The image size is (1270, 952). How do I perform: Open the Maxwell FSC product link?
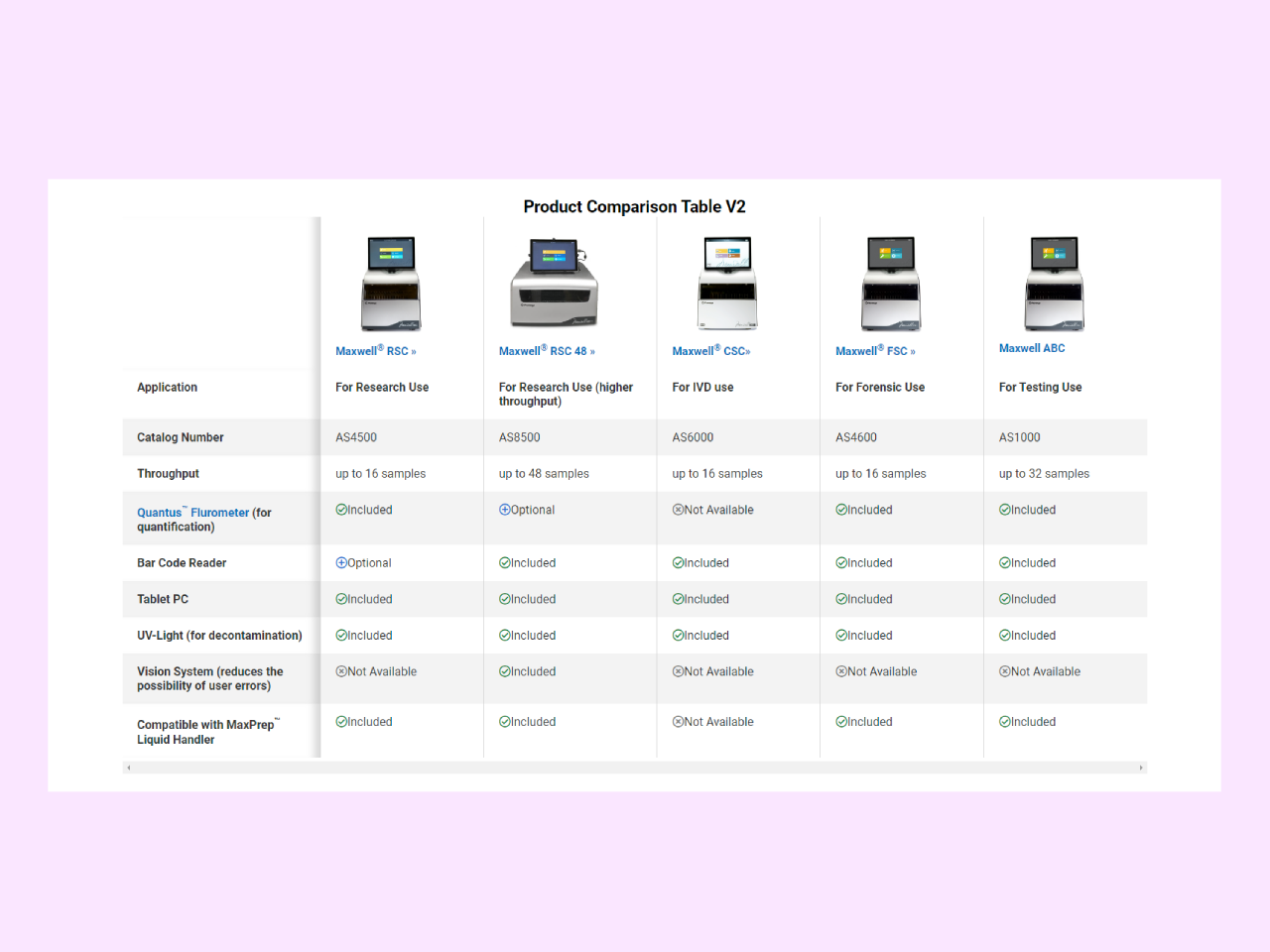coord(874,351)
